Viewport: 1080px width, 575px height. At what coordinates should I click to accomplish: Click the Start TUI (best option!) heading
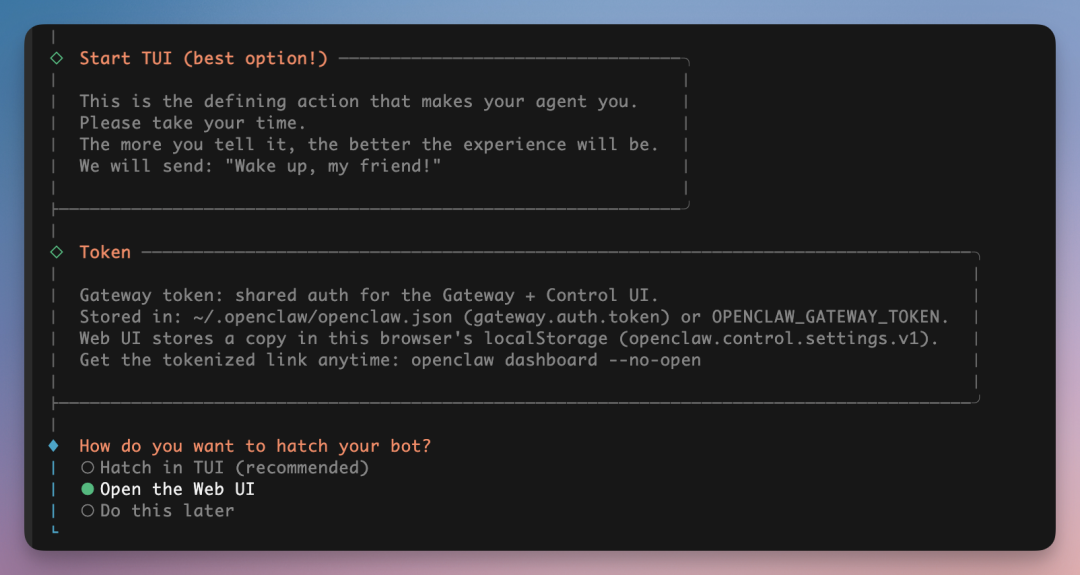point(203,59)
